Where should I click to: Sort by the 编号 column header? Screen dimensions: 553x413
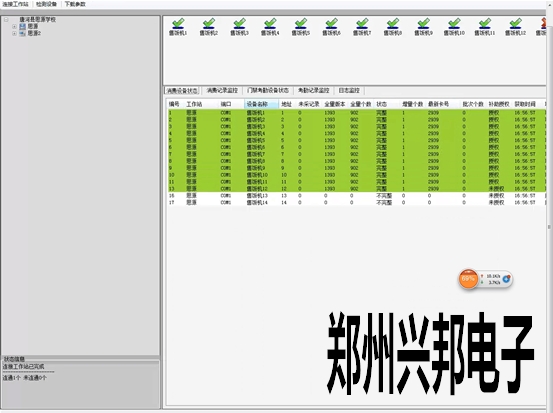176,104
